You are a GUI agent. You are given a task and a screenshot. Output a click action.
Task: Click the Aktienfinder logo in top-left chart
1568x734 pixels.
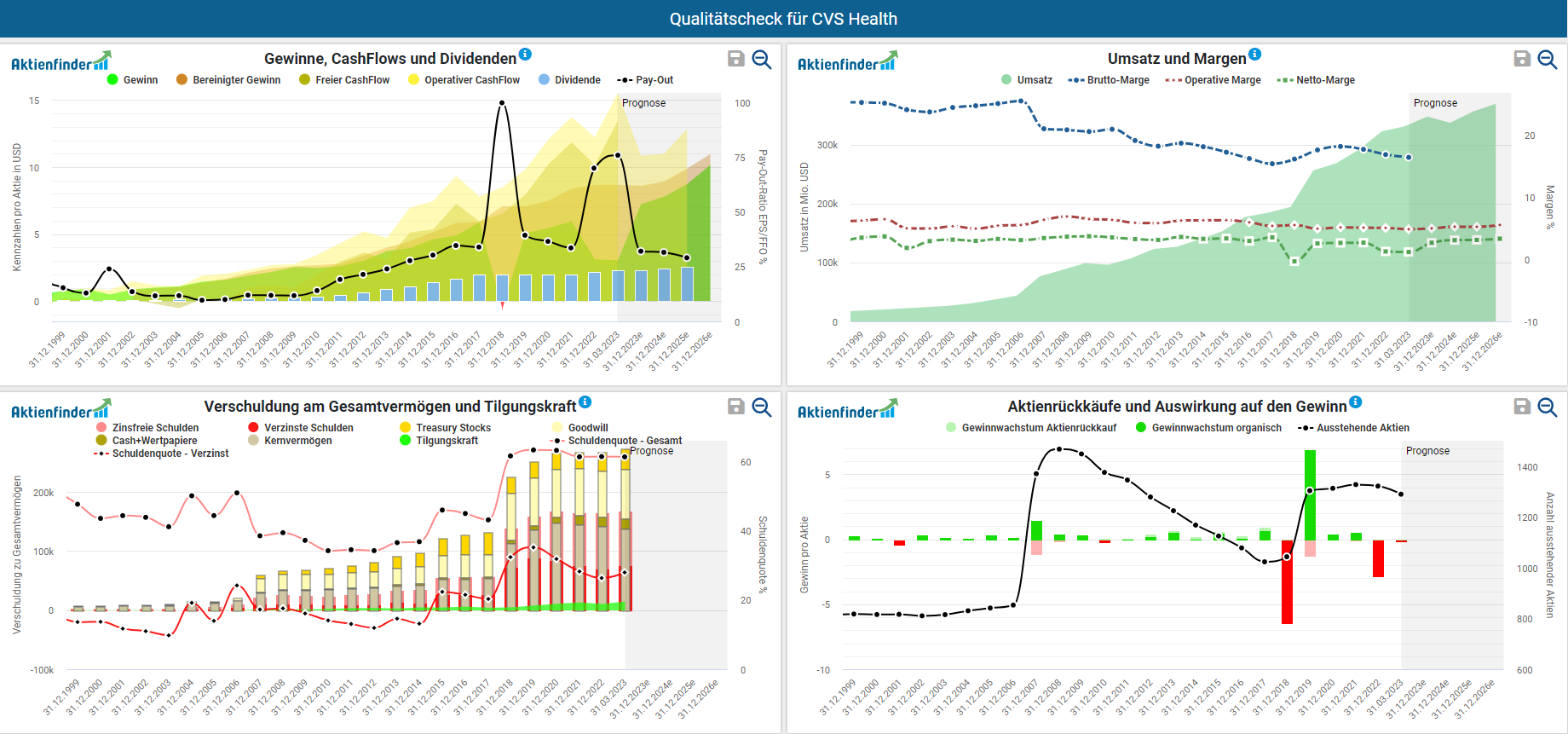pos(61,62)
